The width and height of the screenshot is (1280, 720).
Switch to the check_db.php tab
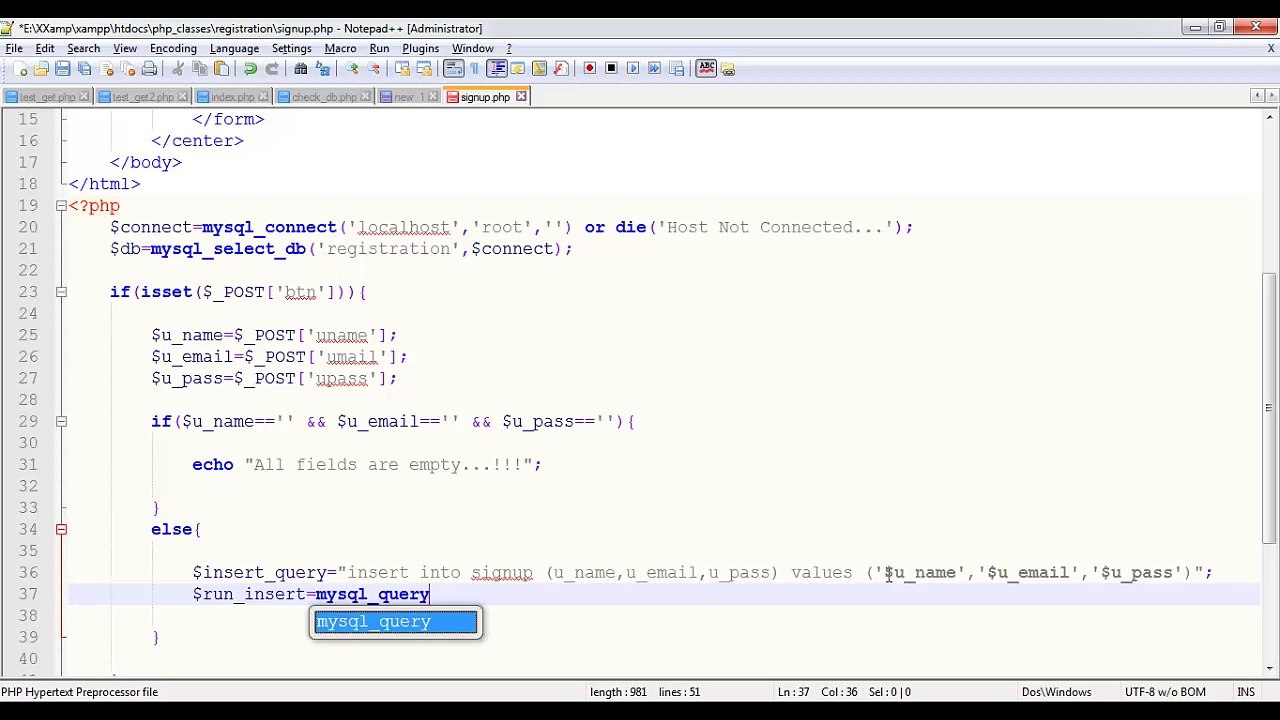click(323, 97)
